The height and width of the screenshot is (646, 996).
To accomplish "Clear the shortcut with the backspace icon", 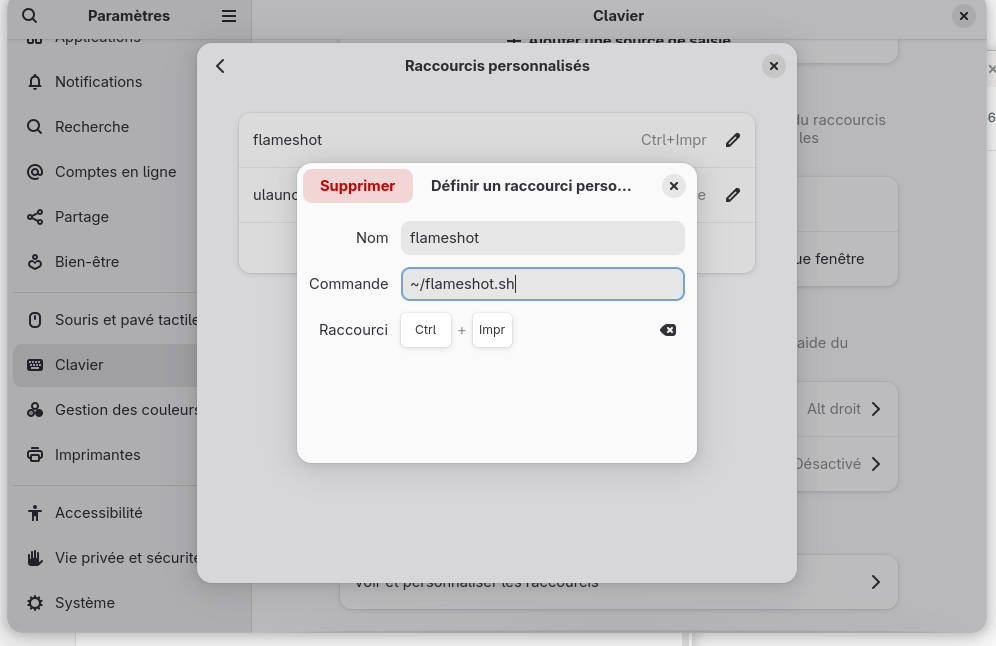I will pos(668,330).
